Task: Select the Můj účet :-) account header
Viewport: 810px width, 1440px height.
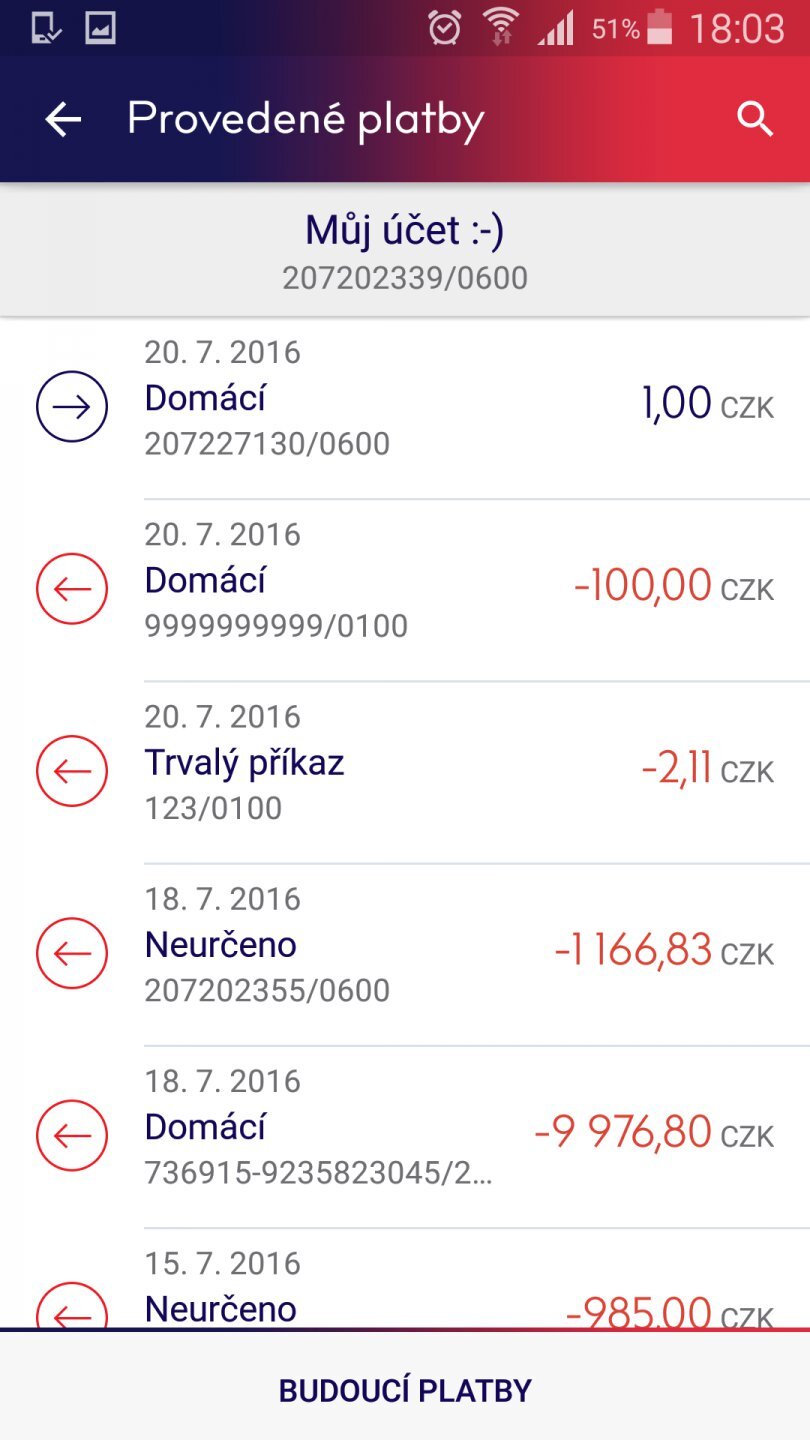Action: point(405,231)
